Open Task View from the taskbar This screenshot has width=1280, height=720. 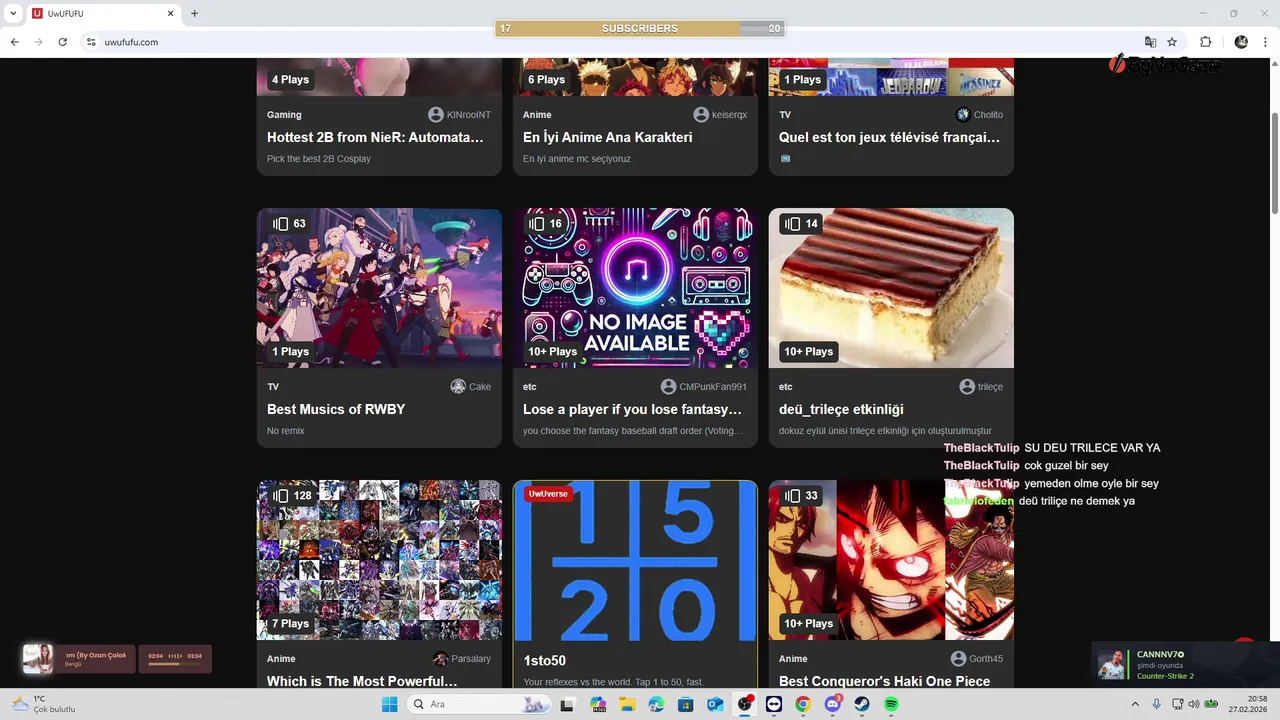(x=568, y=704)
